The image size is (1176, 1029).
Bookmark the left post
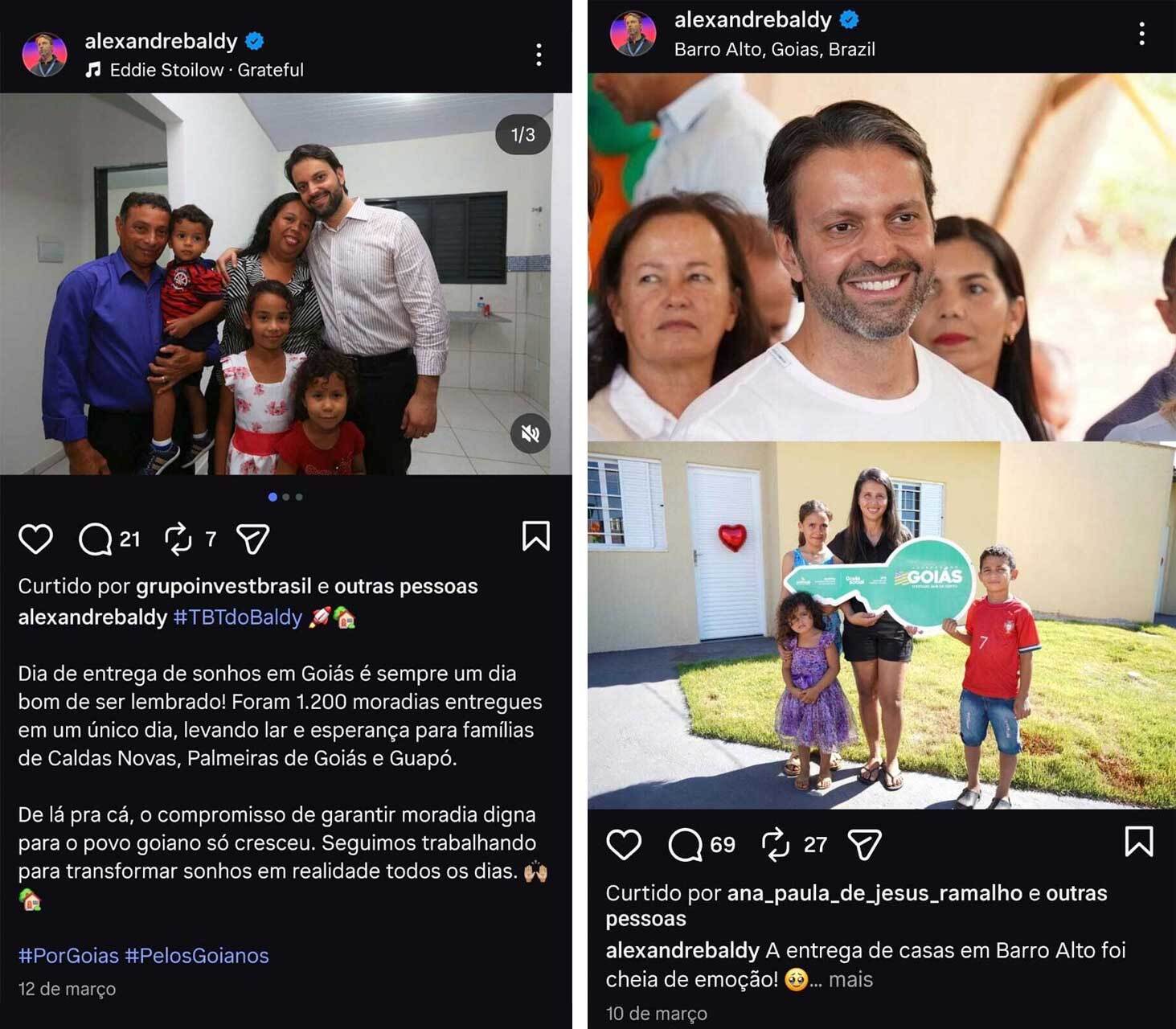point(536,536)
